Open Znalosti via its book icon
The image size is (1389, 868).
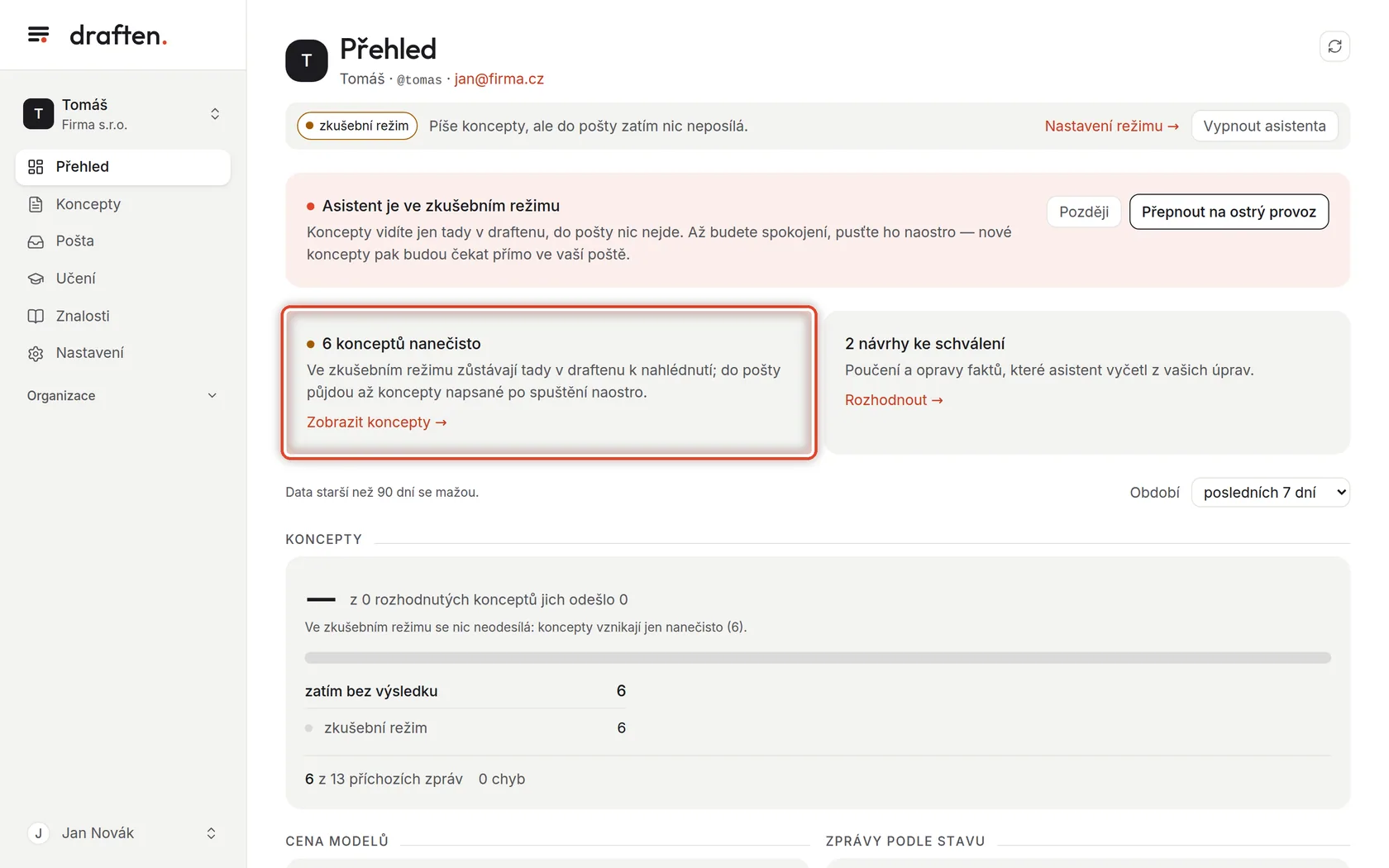[36, 316]
